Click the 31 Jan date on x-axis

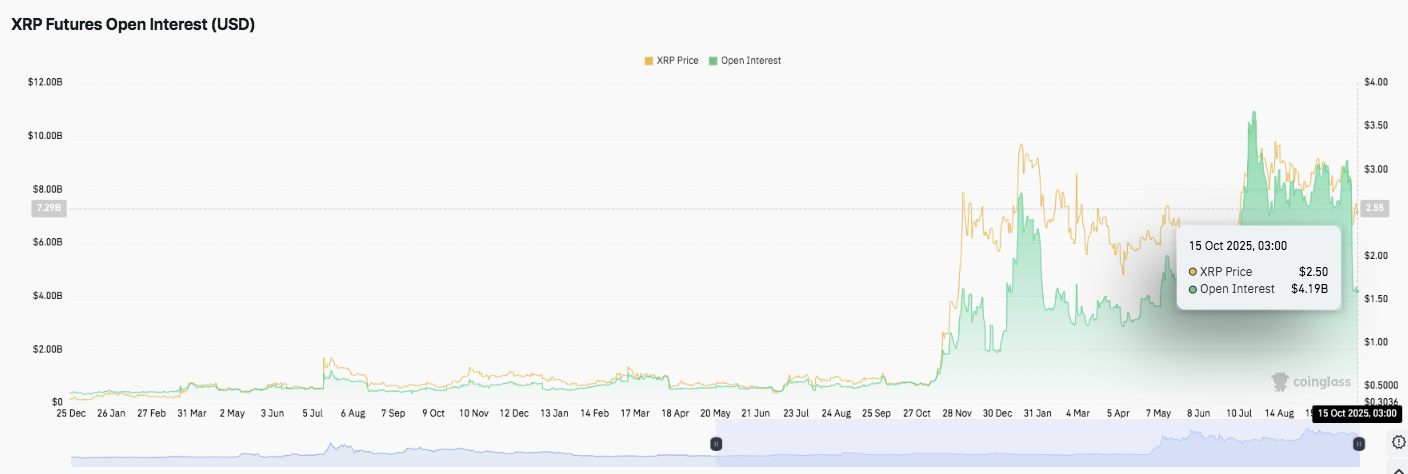pos(1036,413)
